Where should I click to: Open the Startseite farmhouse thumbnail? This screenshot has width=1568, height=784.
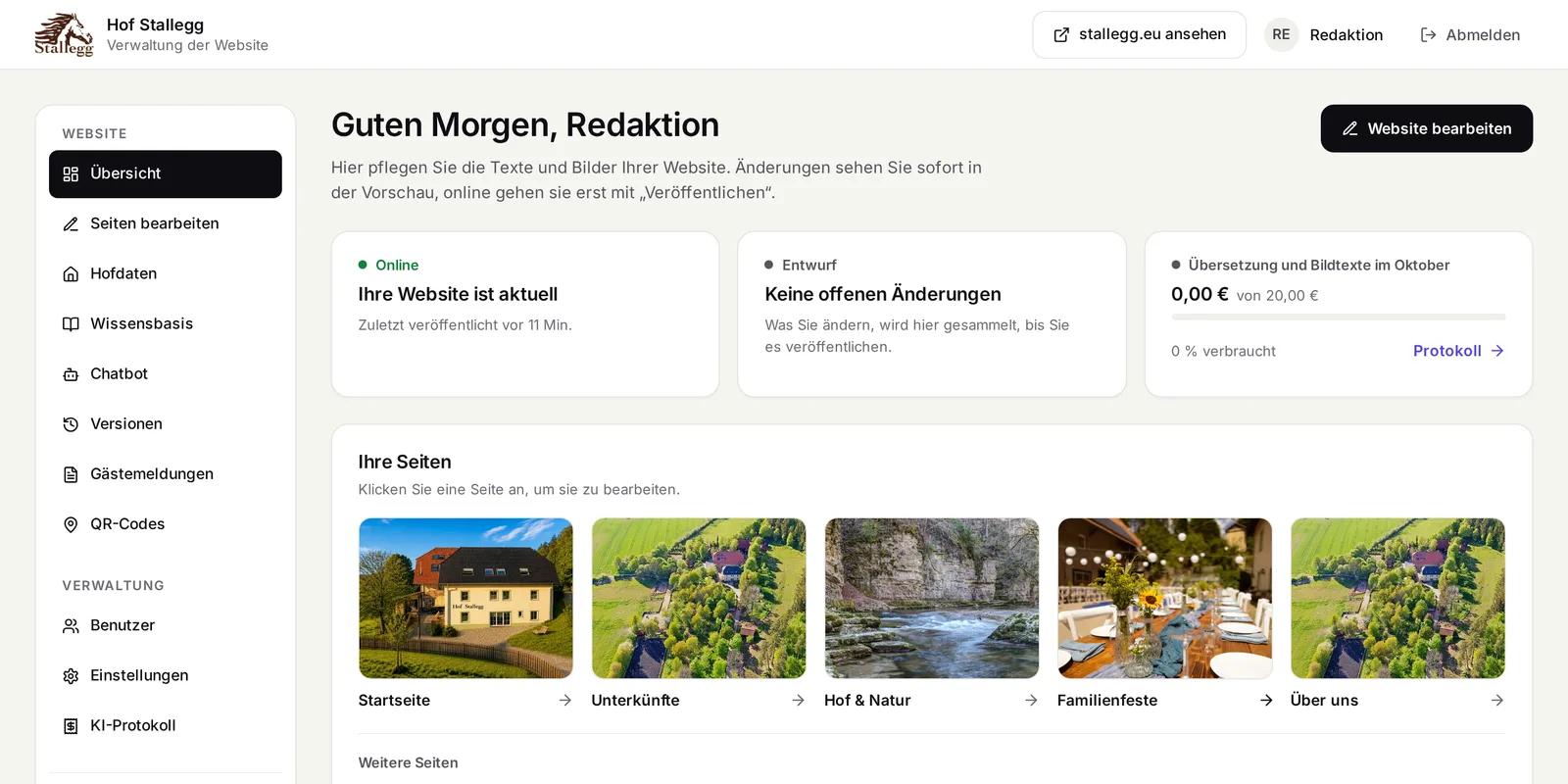465,598
